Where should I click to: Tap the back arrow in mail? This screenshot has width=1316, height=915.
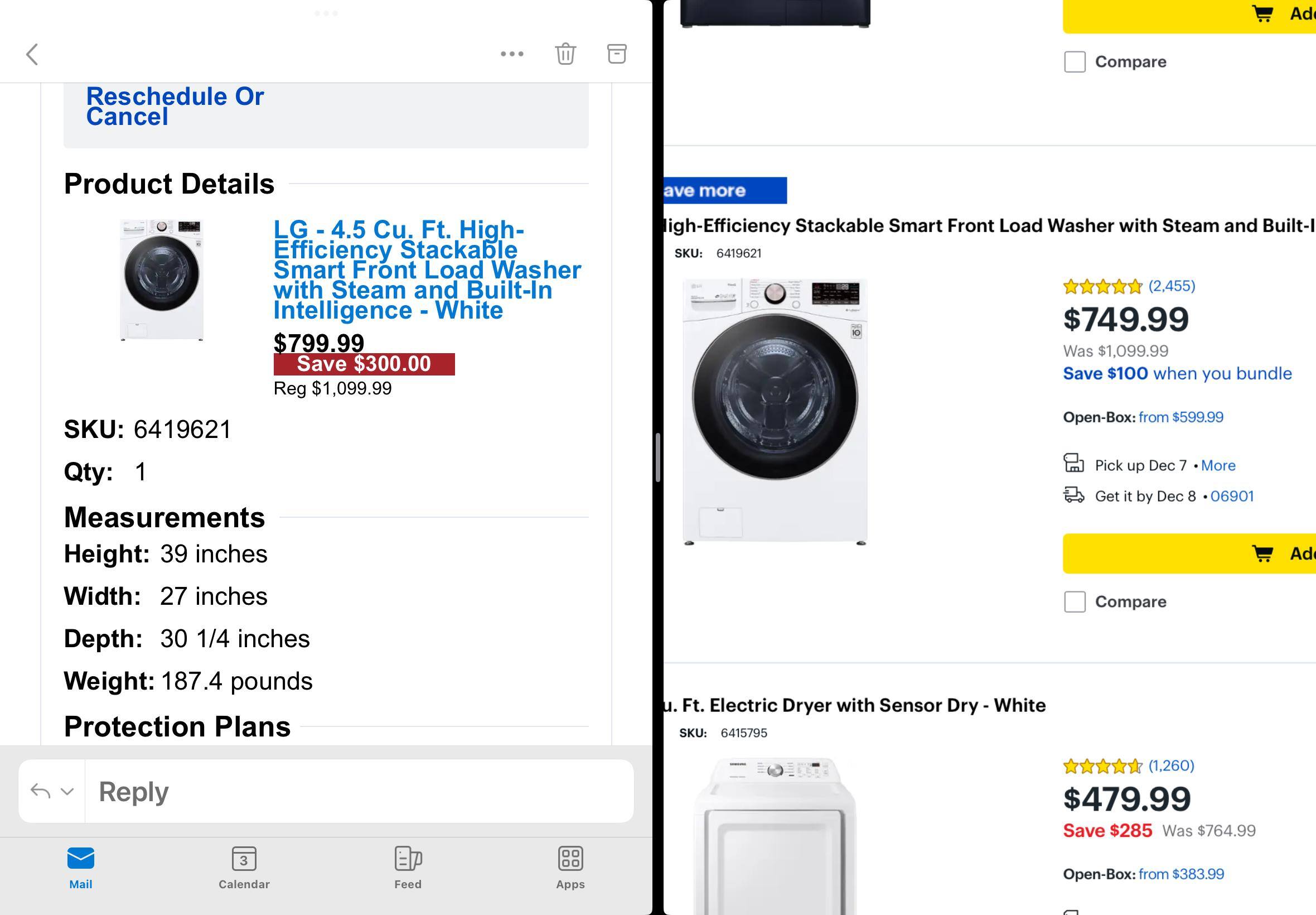[32, 55]
